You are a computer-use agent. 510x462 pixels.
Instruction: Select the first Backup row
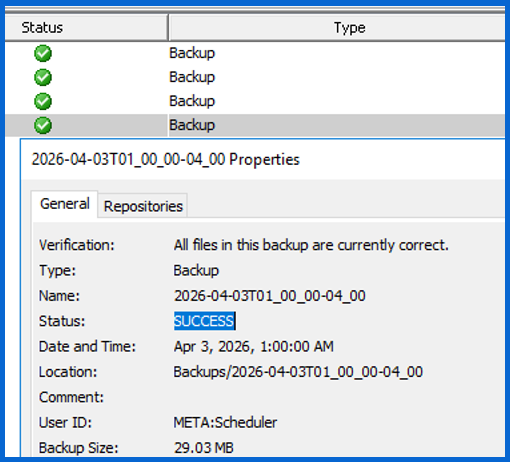click(x=255, y=53)
